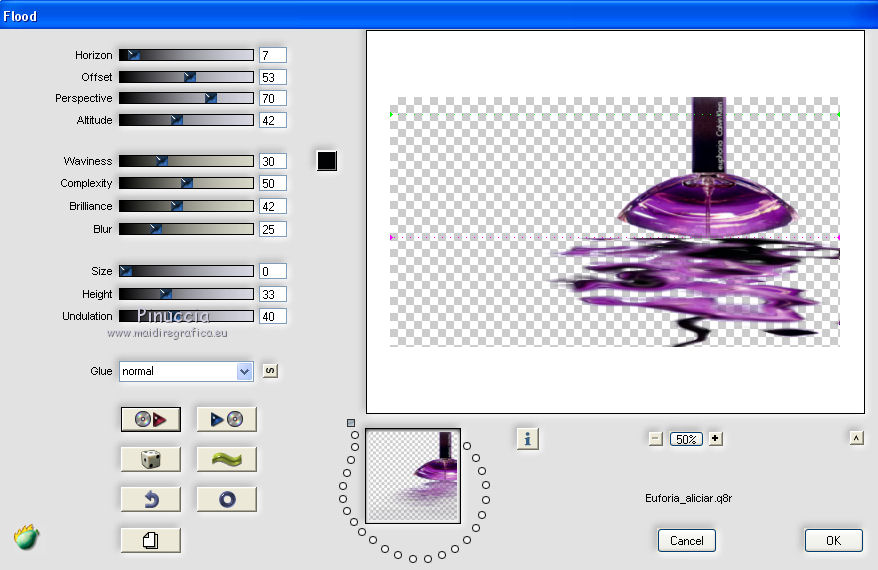Screen dimensions: 878x570
Task: Click the copy pages button
Action: tap(151, 540)
